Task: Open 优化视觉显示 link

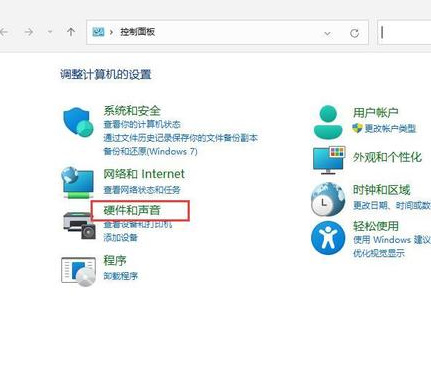Action: pyautogui.click(x=379, y=253)
